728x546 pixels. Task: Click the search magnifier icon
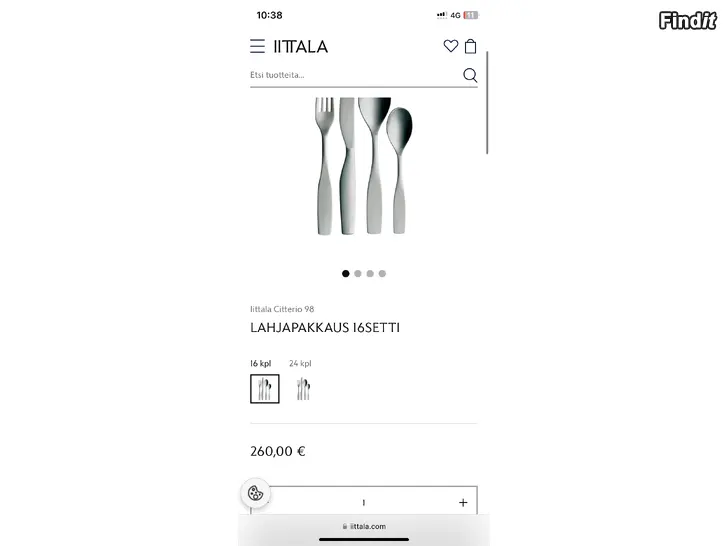pos(470,75)
